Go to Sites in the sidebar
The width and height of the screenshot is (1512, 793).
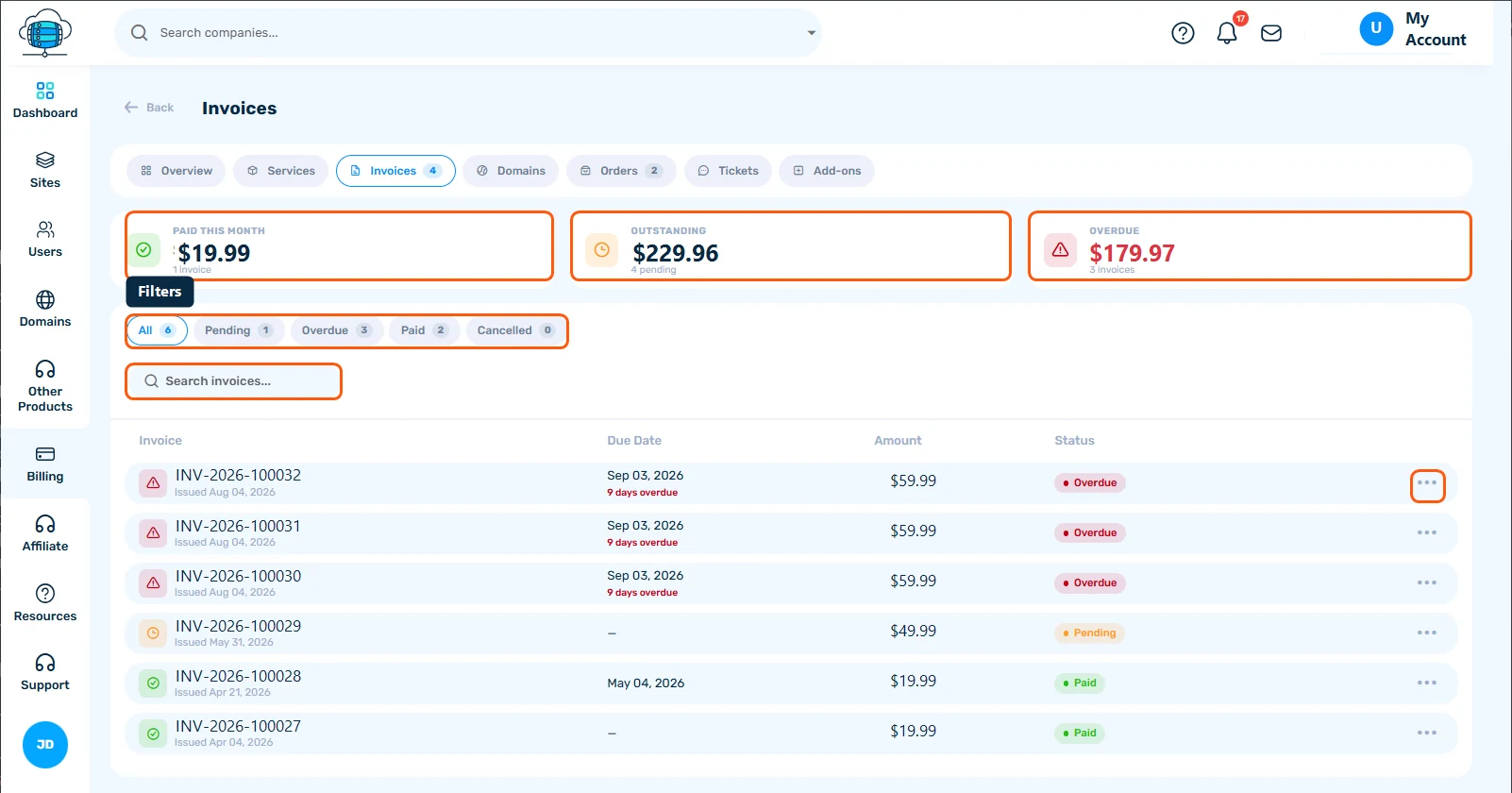44,170
